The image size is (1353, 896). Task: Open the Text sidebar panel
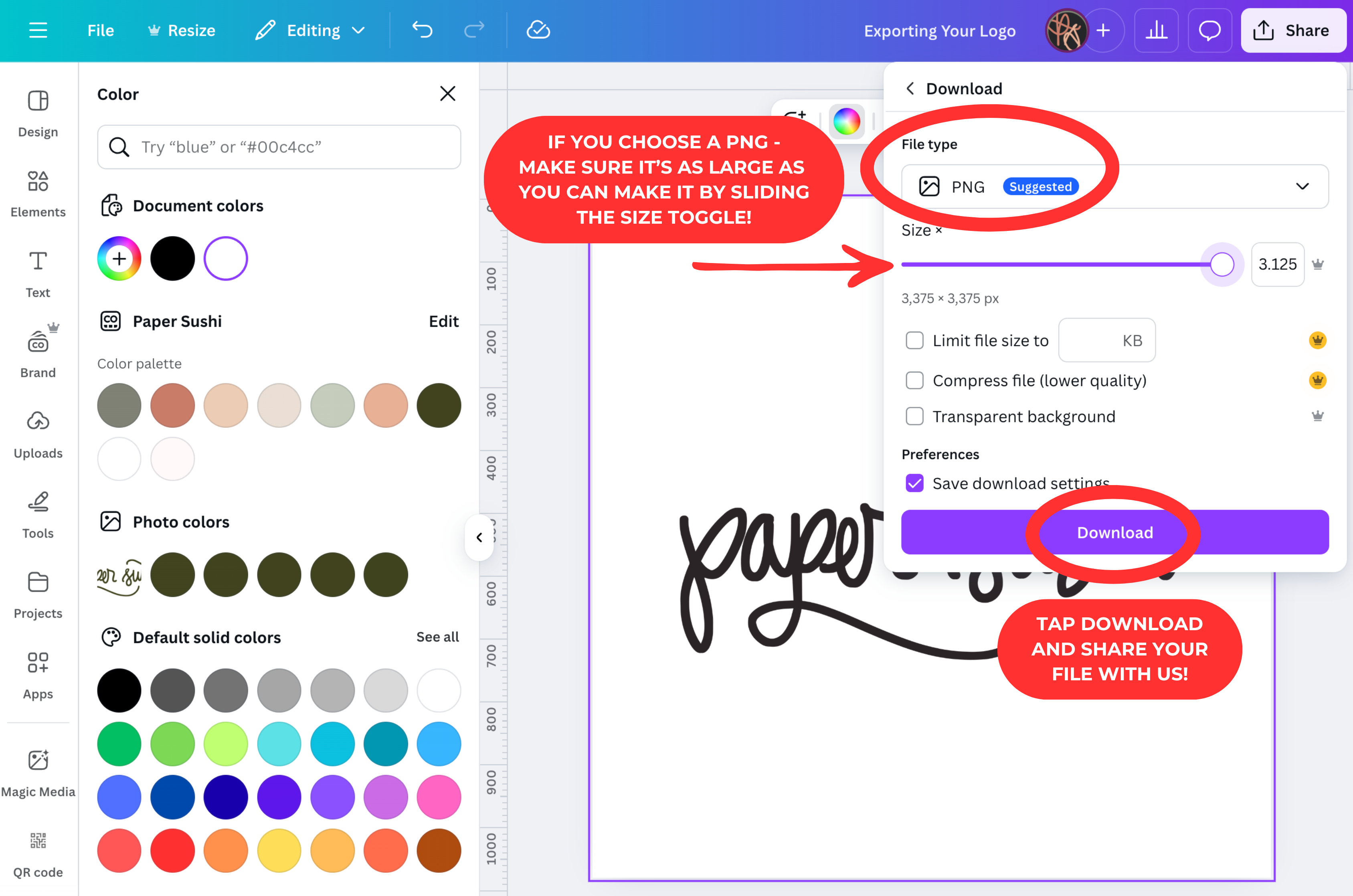(38, 274)
